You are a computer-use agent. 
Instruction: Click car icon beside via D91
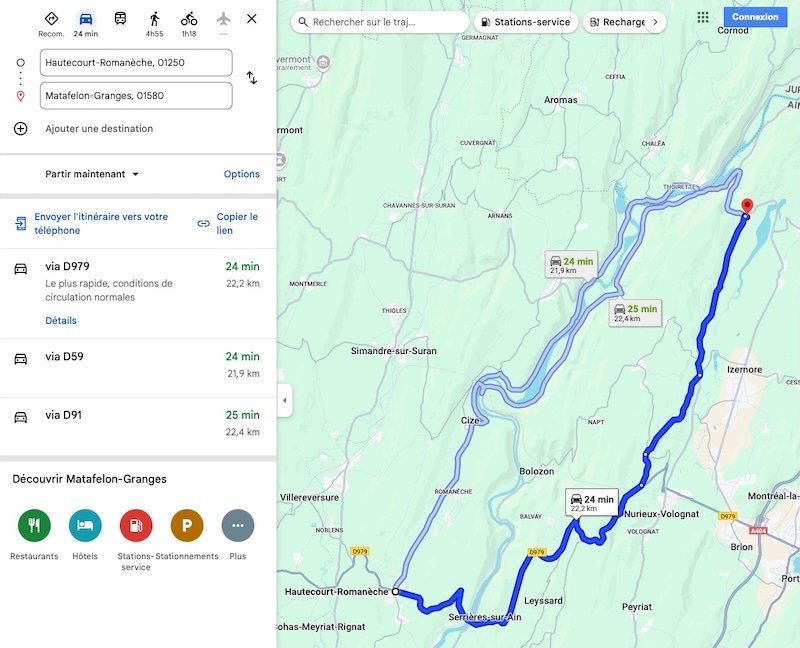20,417
